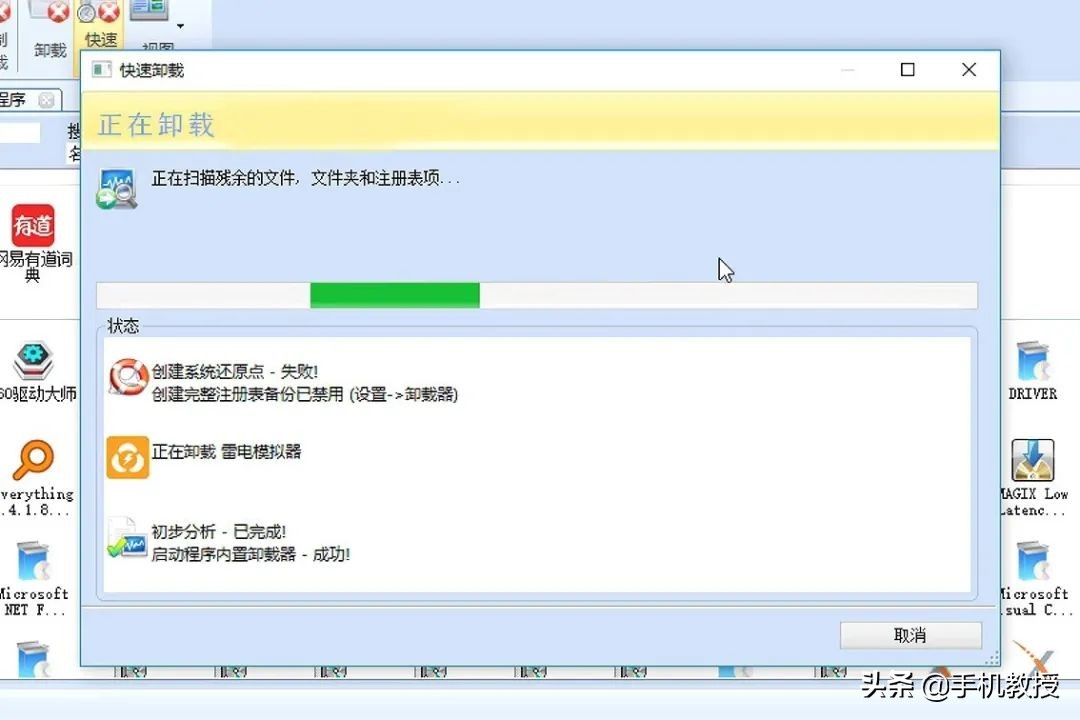This screenshot has height=720, width=1080.
Task: Select the Microsoft Visual C++ icon
Action: pos(1032,561)
